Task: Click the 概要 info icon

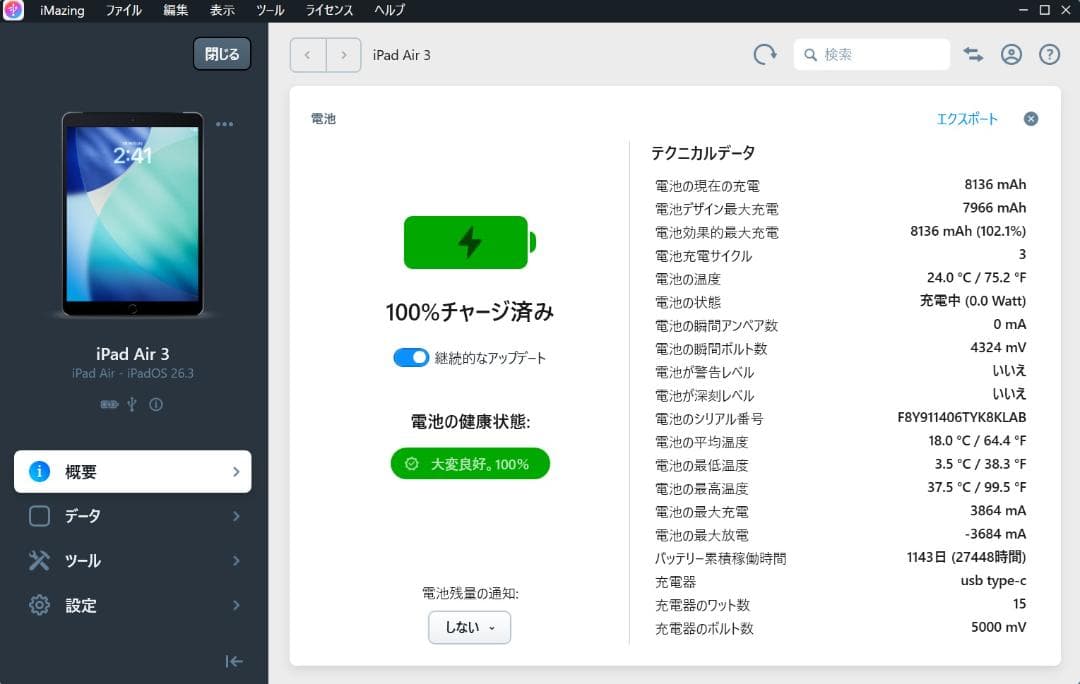Action: click(x=39, y=472)
